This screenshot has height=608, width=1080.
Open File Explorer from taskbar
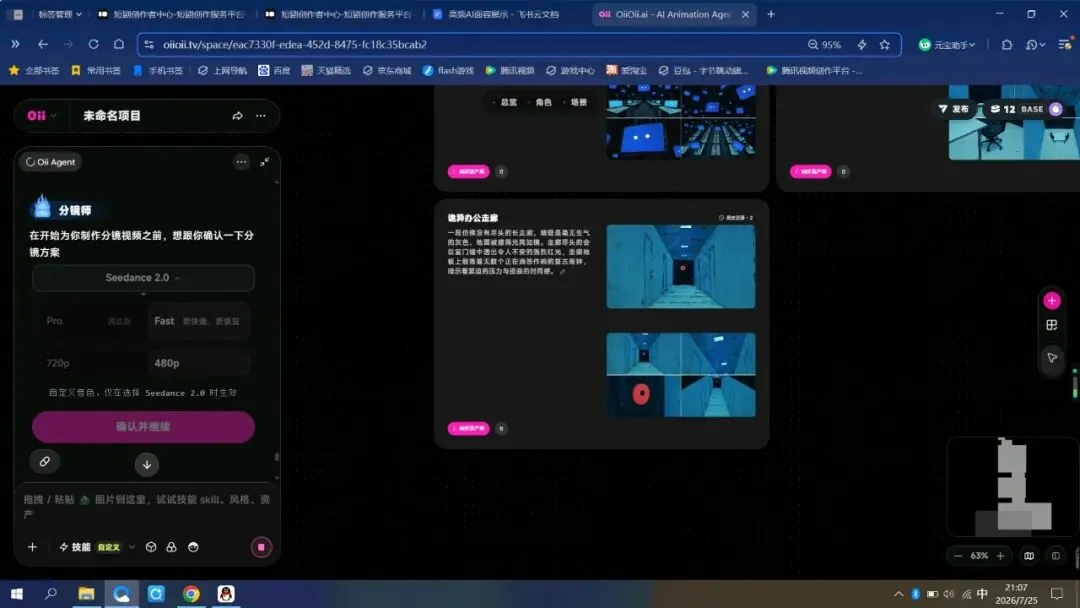pyautogui.click(x=86, y=594)
